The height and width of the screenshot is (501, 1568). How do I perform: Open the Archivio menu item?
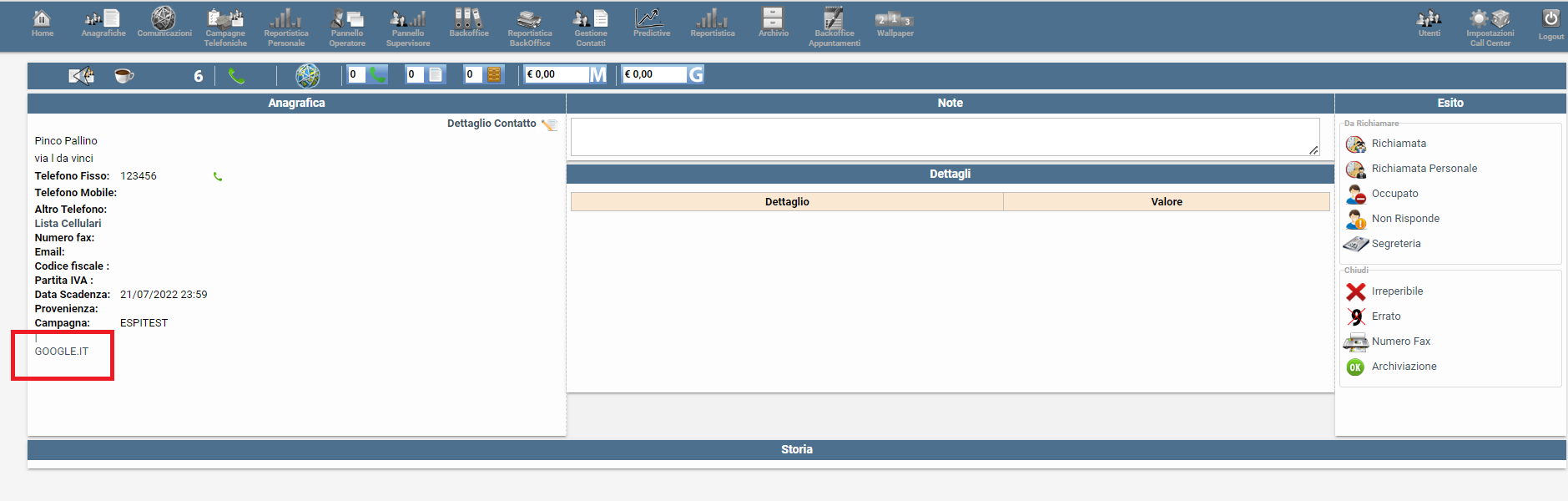coord(773,23)
